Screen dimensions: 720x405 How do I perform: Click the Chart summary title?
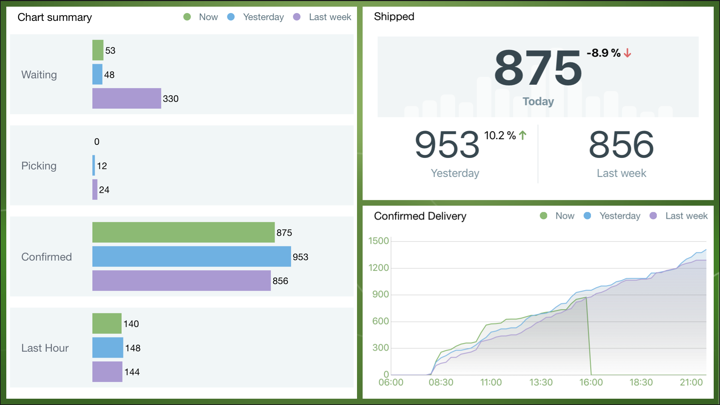point(55,17)
